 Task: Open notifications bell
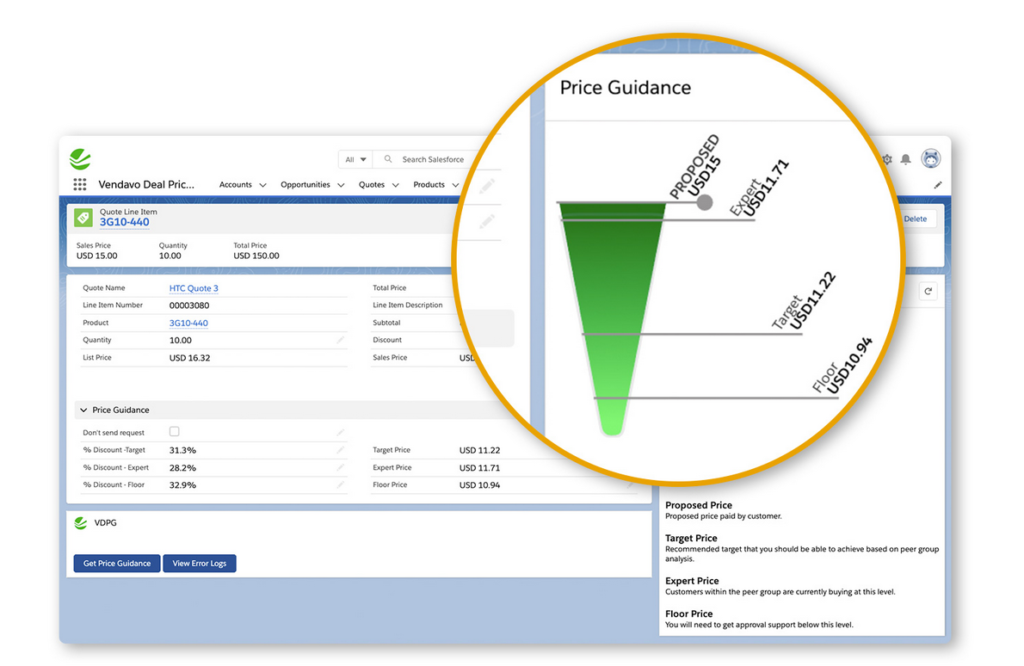point(905,159)
